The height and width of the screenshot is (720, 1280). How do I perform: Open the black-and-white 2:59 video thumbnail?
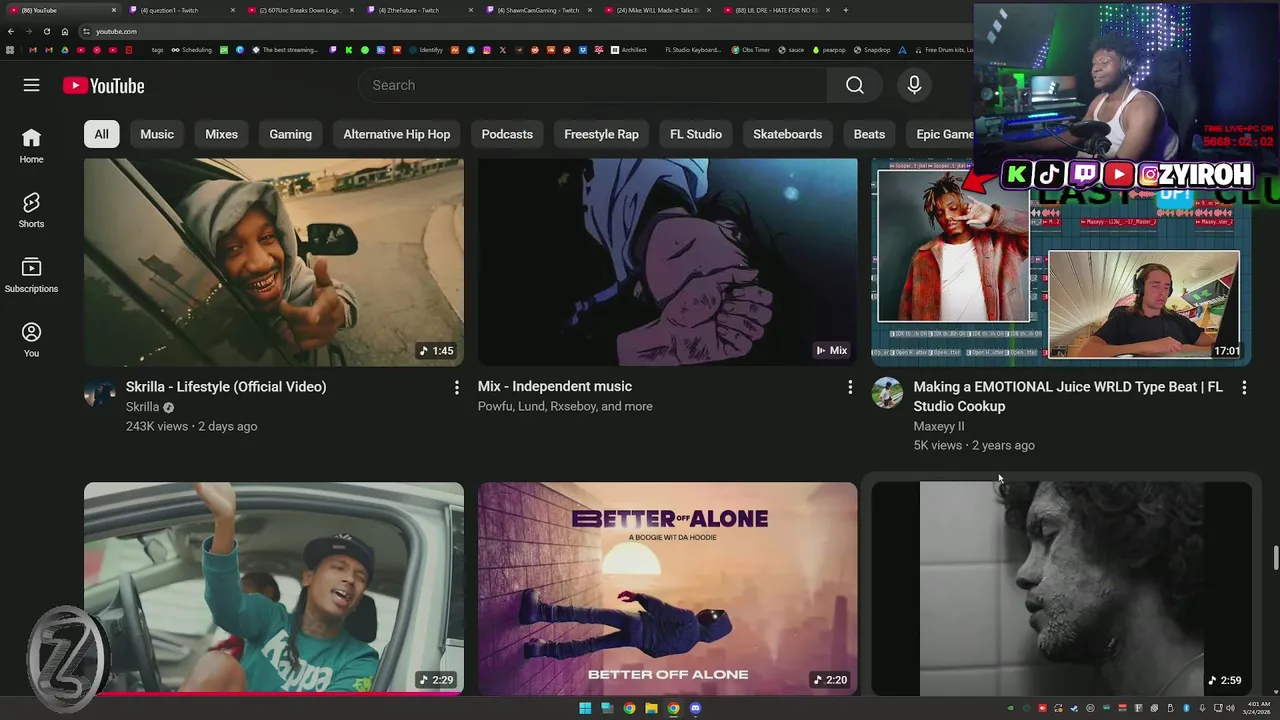point(1061,588)
